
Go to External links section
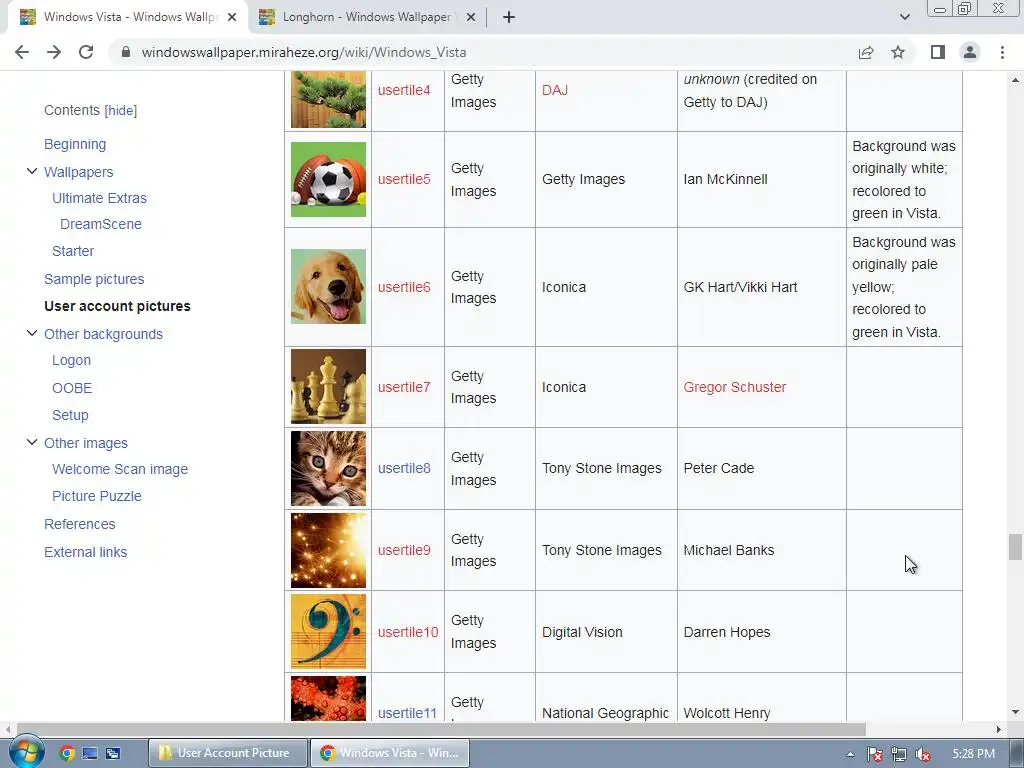pos(86,552)
